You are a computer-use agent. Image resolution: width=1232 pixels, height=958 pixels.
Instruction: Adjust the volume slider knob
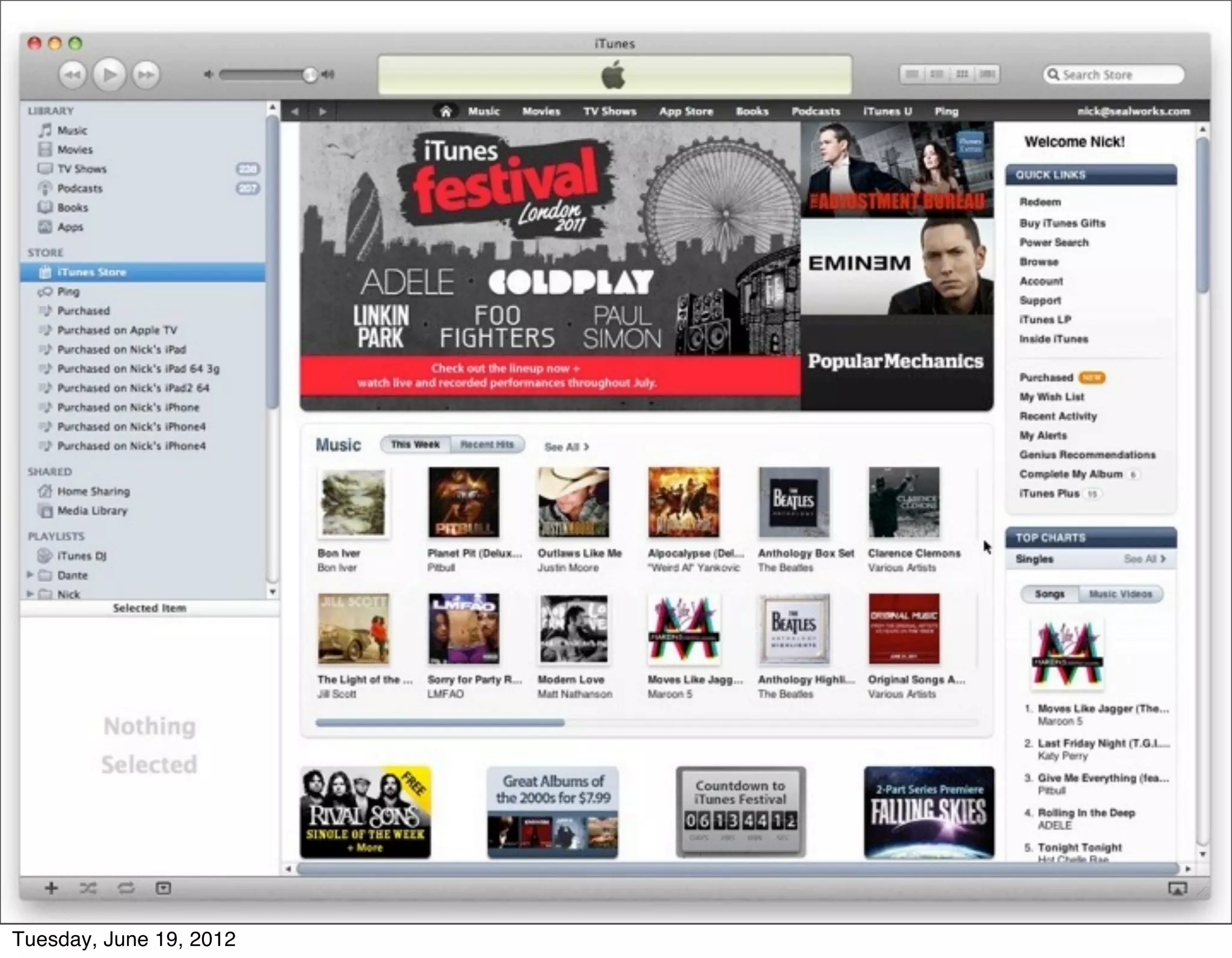[310, 75]
